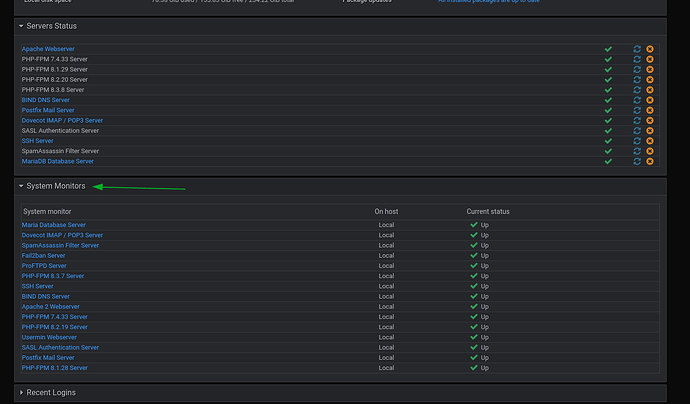
Task: Open PHP-FPM 7.4.33 Server system monitor
Action: (55, 317)
